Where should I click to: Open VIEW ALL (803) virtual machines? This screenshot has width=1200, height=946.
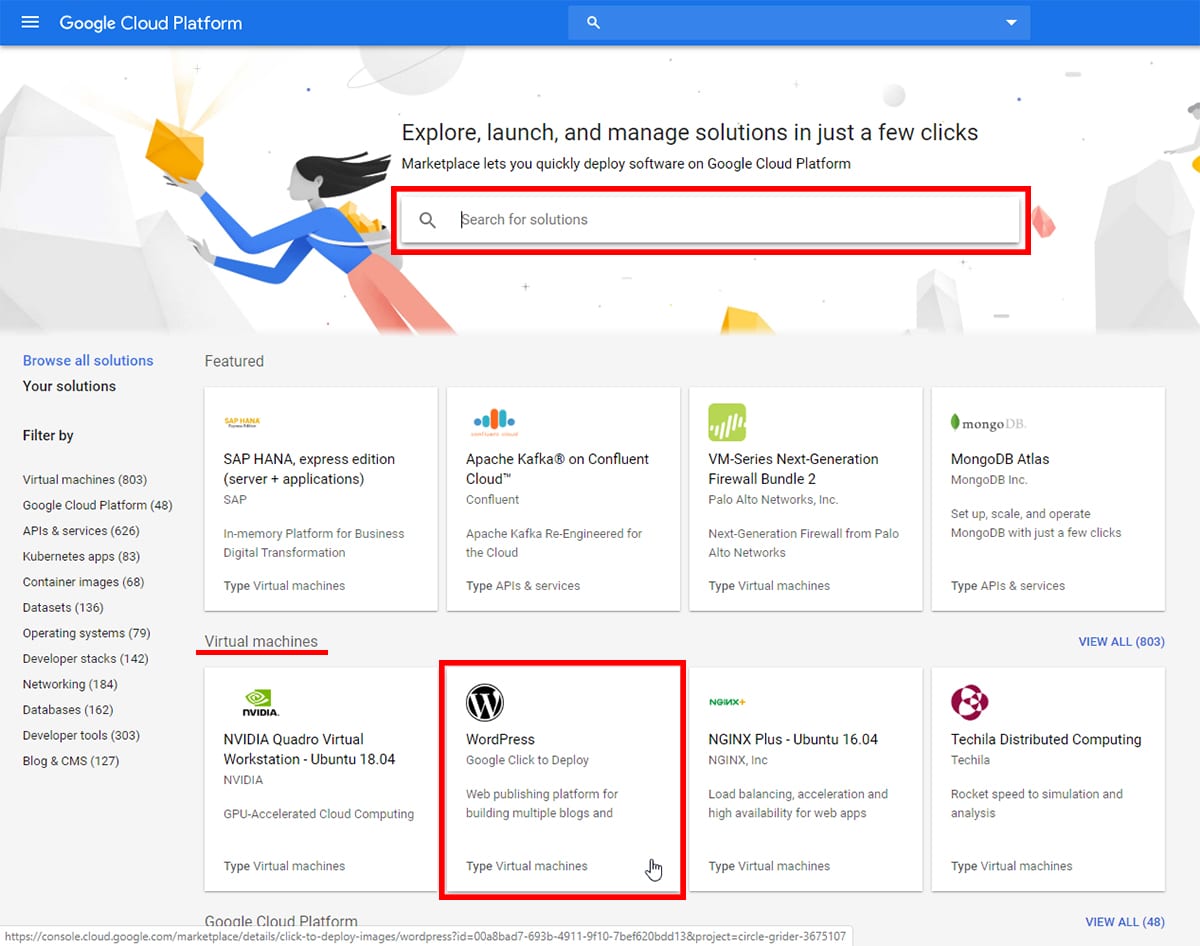click(1121, 642)
